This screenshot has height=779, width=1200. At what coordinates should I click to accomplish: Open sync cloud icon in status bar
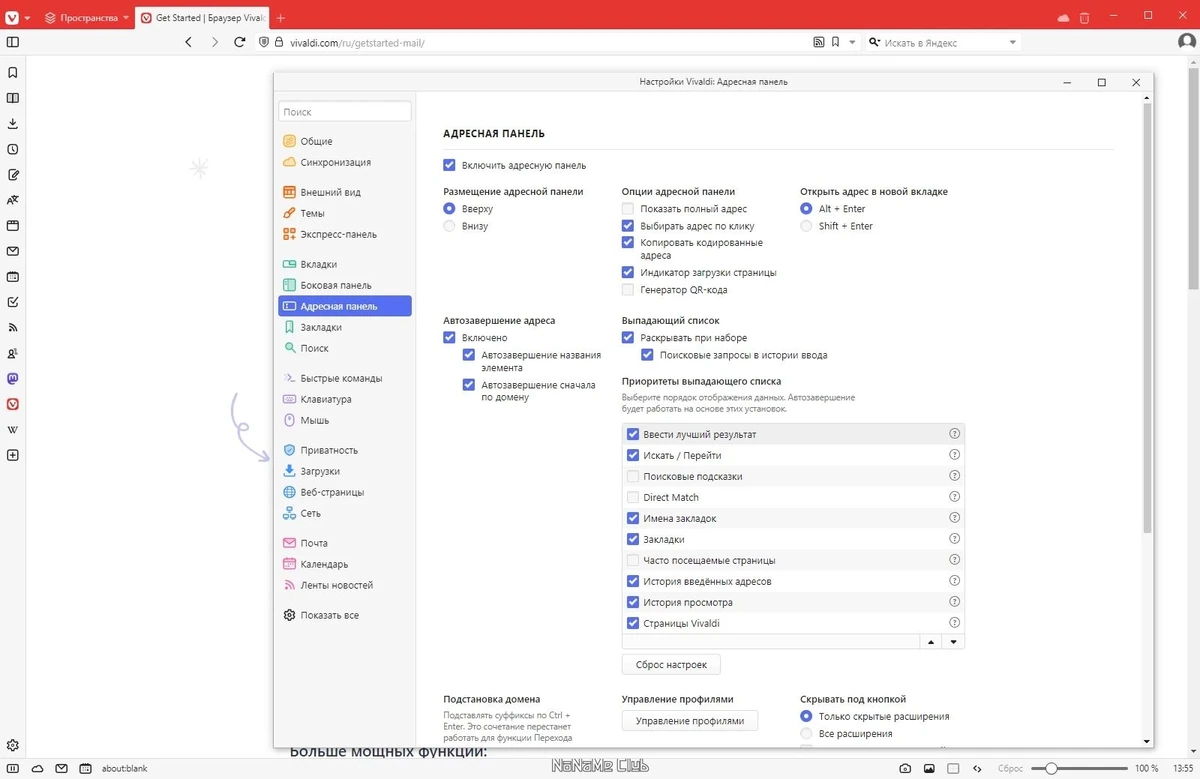[x=37, y=768]
